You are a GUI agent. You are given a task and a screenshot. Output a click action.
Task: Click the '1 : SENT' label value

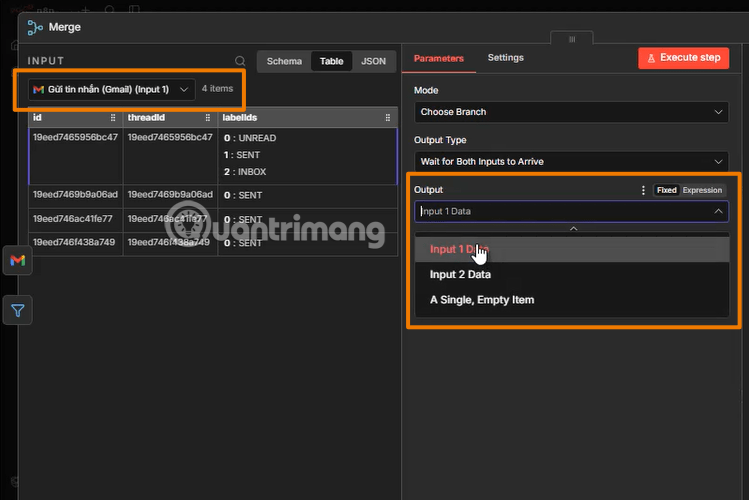tap(242, 155)
